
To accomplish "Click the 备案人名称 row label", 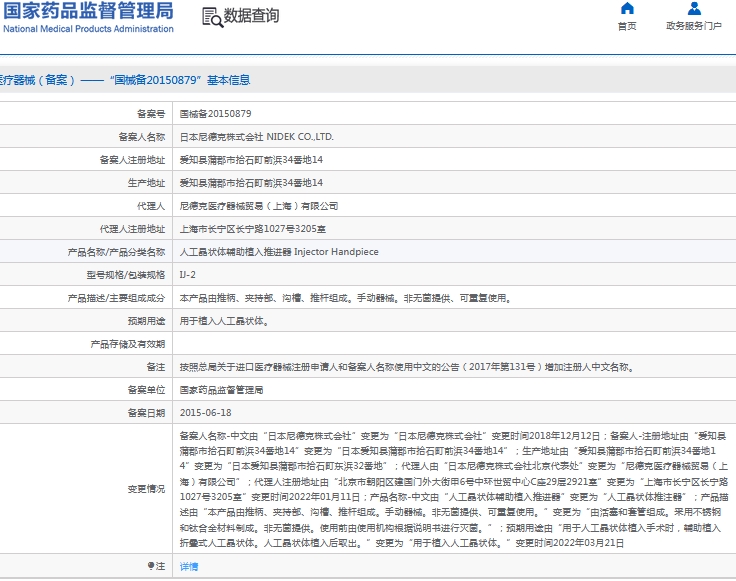I will [141, 137].
